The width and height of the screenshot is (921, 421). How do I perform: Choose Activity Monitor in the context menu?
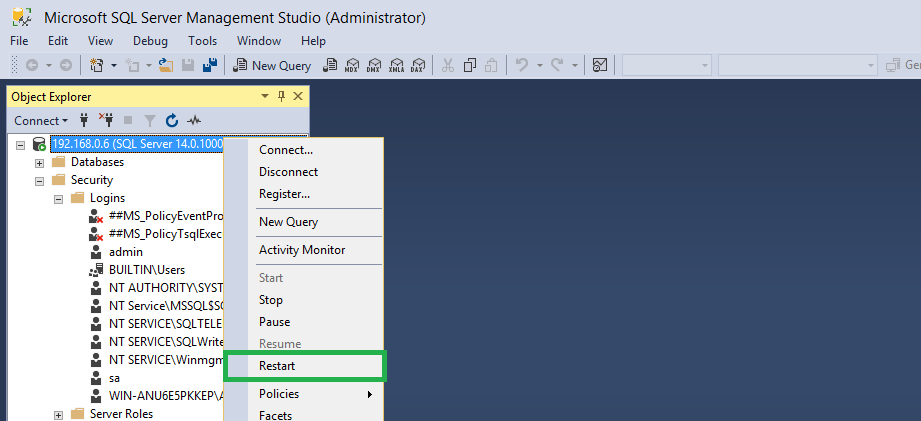point(304,250)
